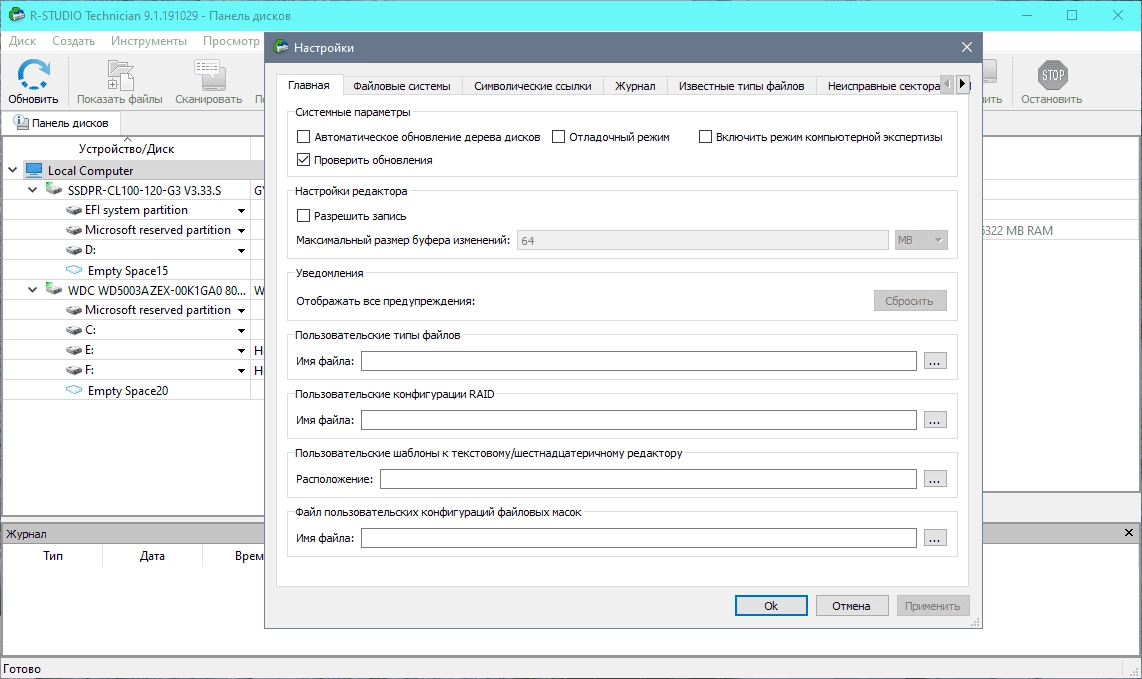The width and height of the screenshot is (1142, 679).
Task: Click the Обновить refresh icon
Action: (x=34, y=74)
